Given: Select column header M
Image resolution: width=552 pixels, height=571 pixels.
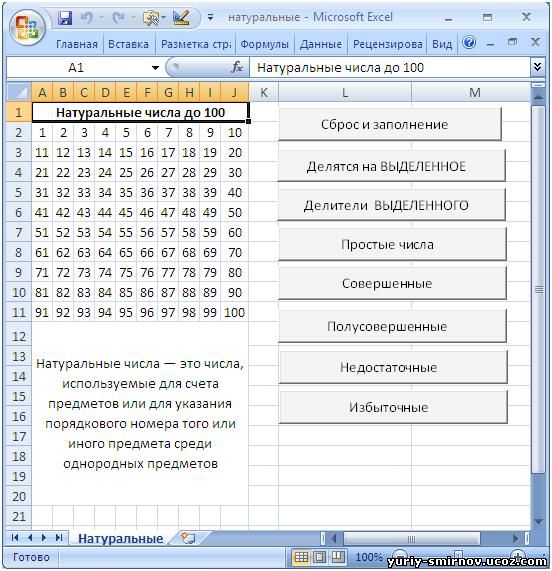Looking at the screenshot, I should (475, 92).
